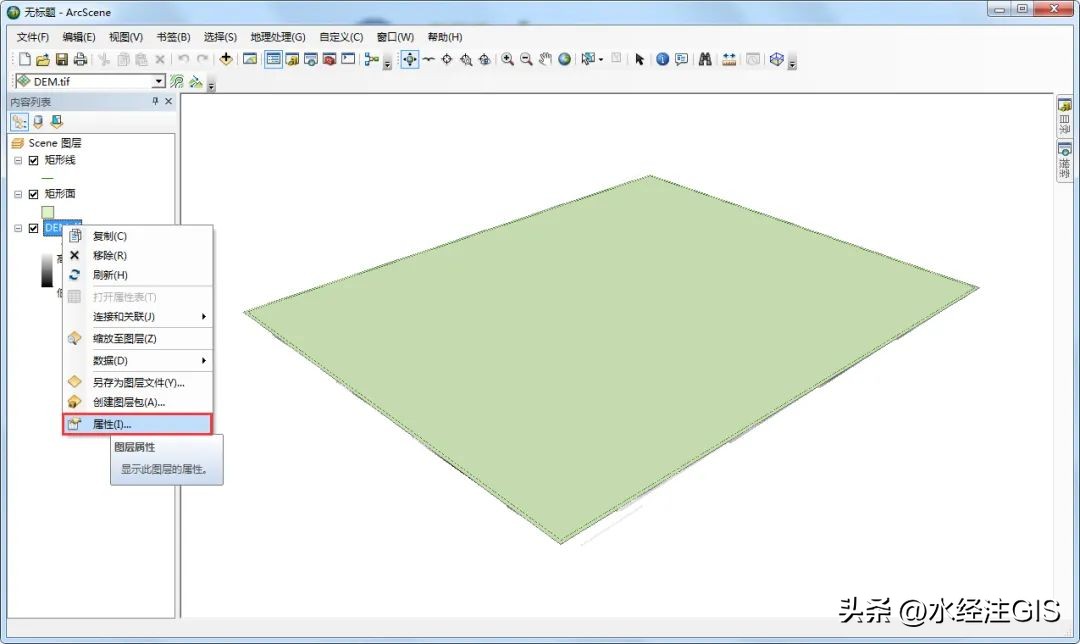Open the Find tool with binoculars icon
Viewport: 1080px width, 644px height.
[x=705, y=59]
